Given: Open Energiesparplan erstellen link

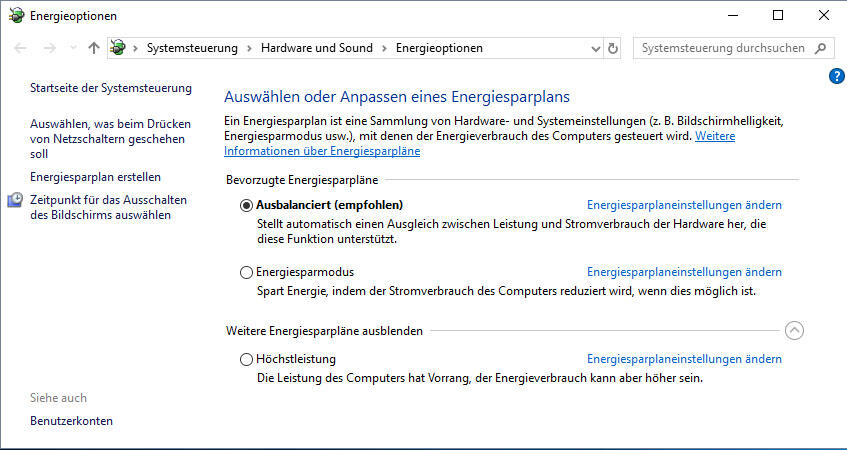Looking at the screenshot, I should point(95,177).
